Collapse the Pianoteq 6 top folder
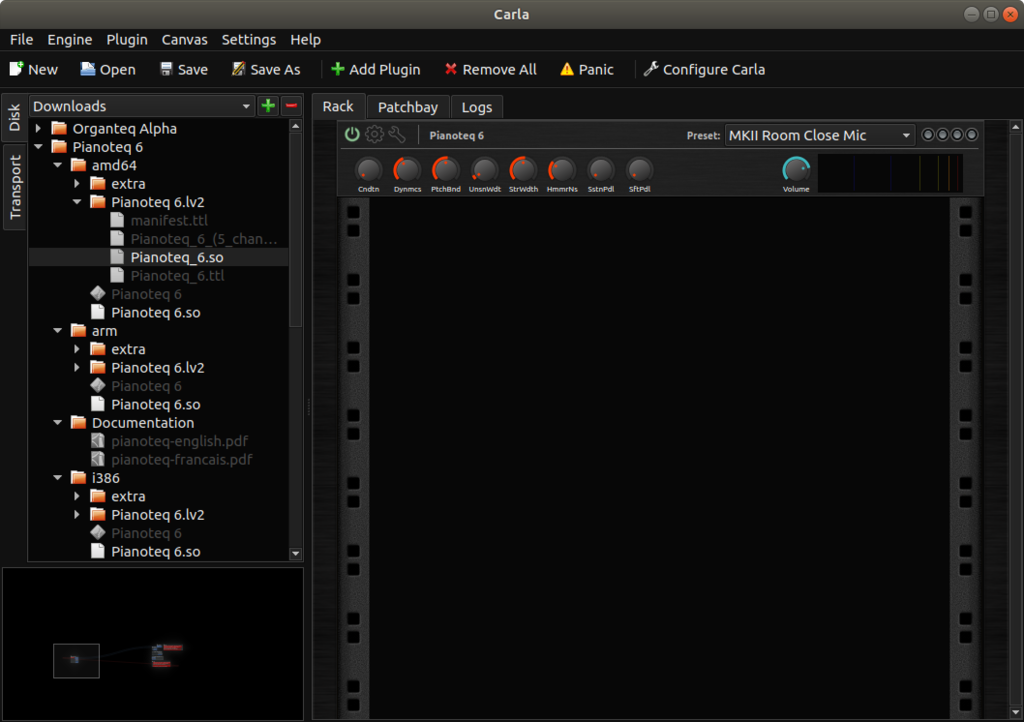 (x=39, y=147)
